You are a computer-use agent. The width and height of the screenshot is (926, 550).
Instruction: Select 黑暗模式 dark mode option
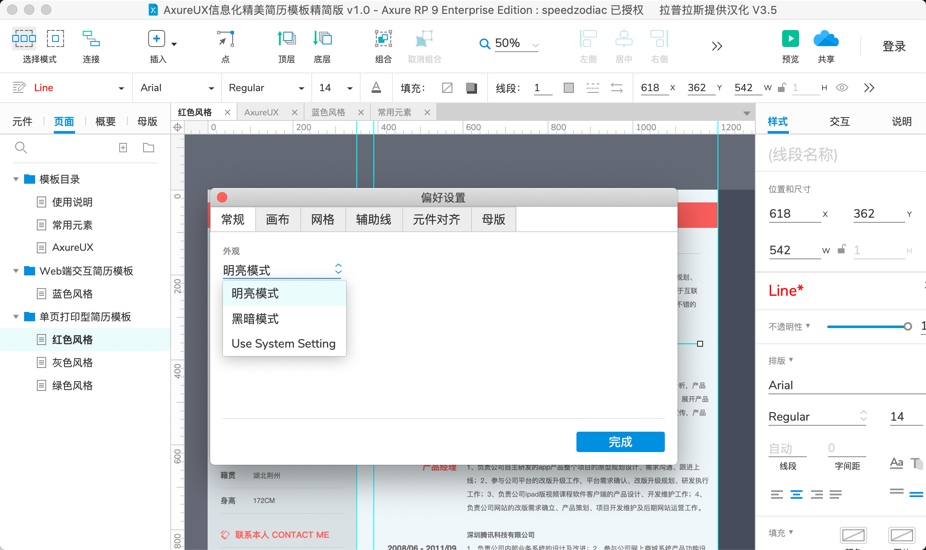click(284, 319)
